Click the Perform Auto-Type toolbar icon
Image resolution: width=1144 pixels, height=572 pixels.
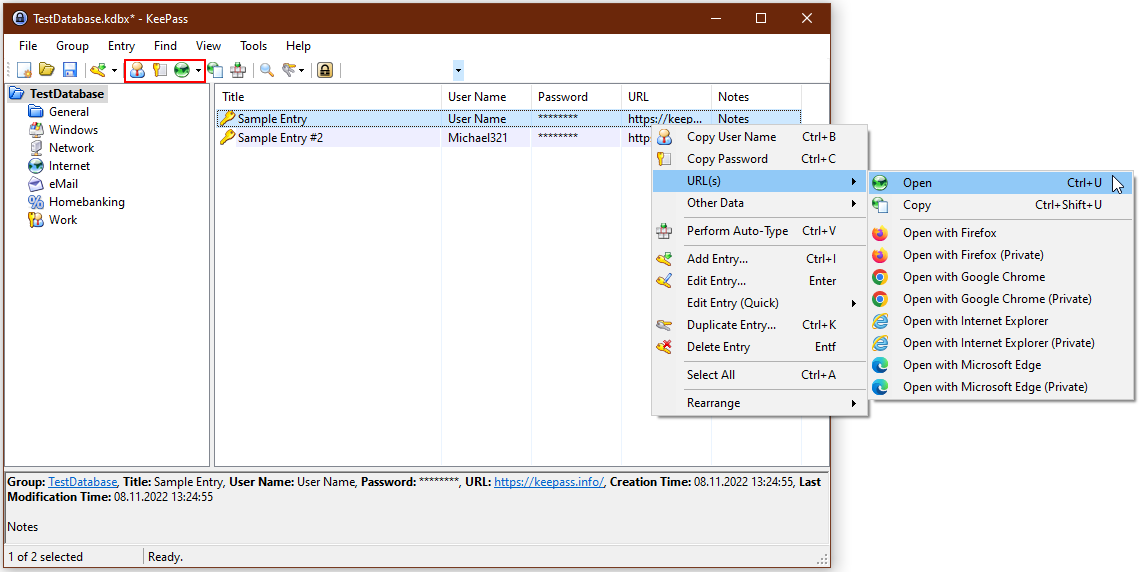237,70
